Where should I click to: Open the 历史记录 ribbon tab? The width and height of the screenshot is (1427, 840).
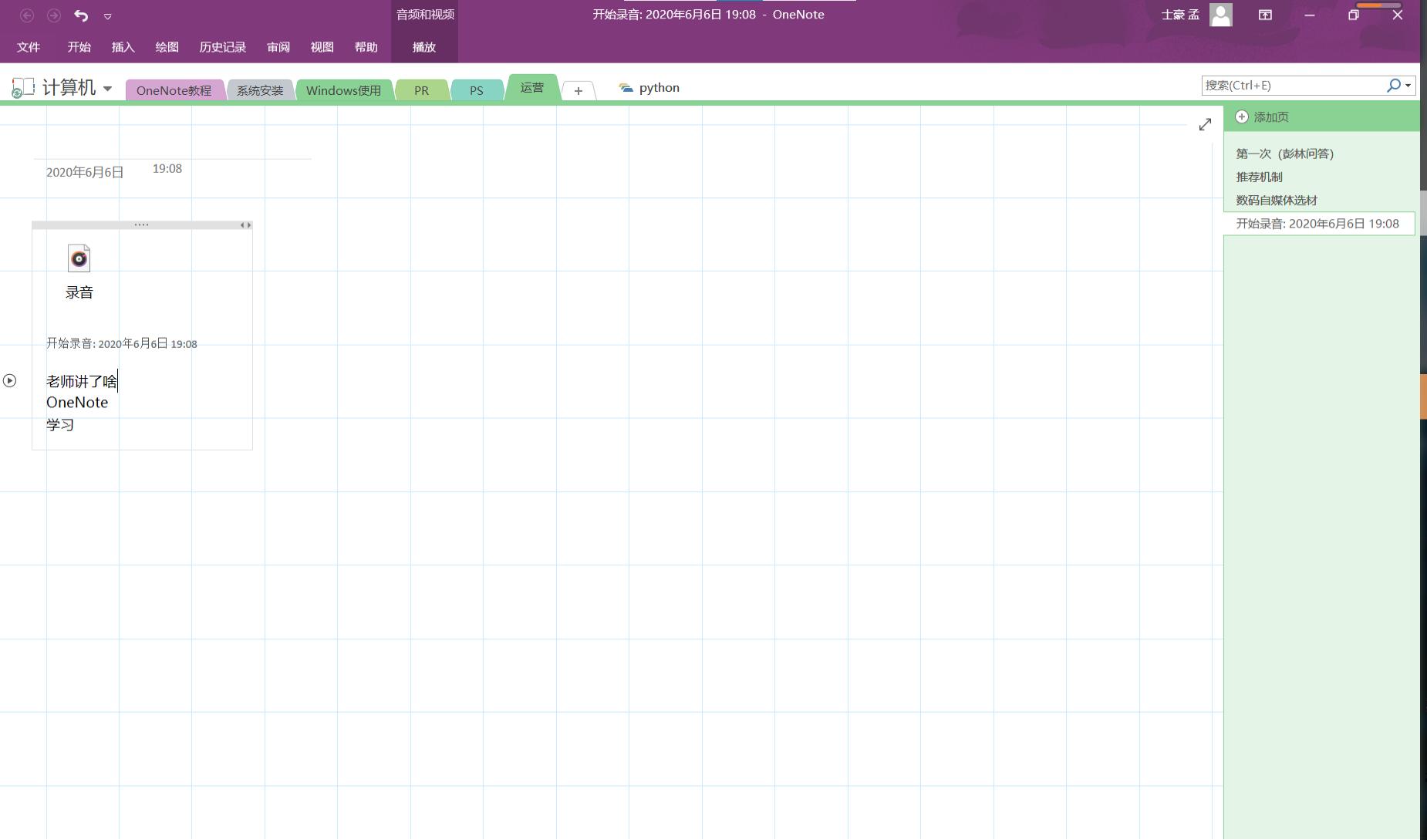click(x=222, y=47)
